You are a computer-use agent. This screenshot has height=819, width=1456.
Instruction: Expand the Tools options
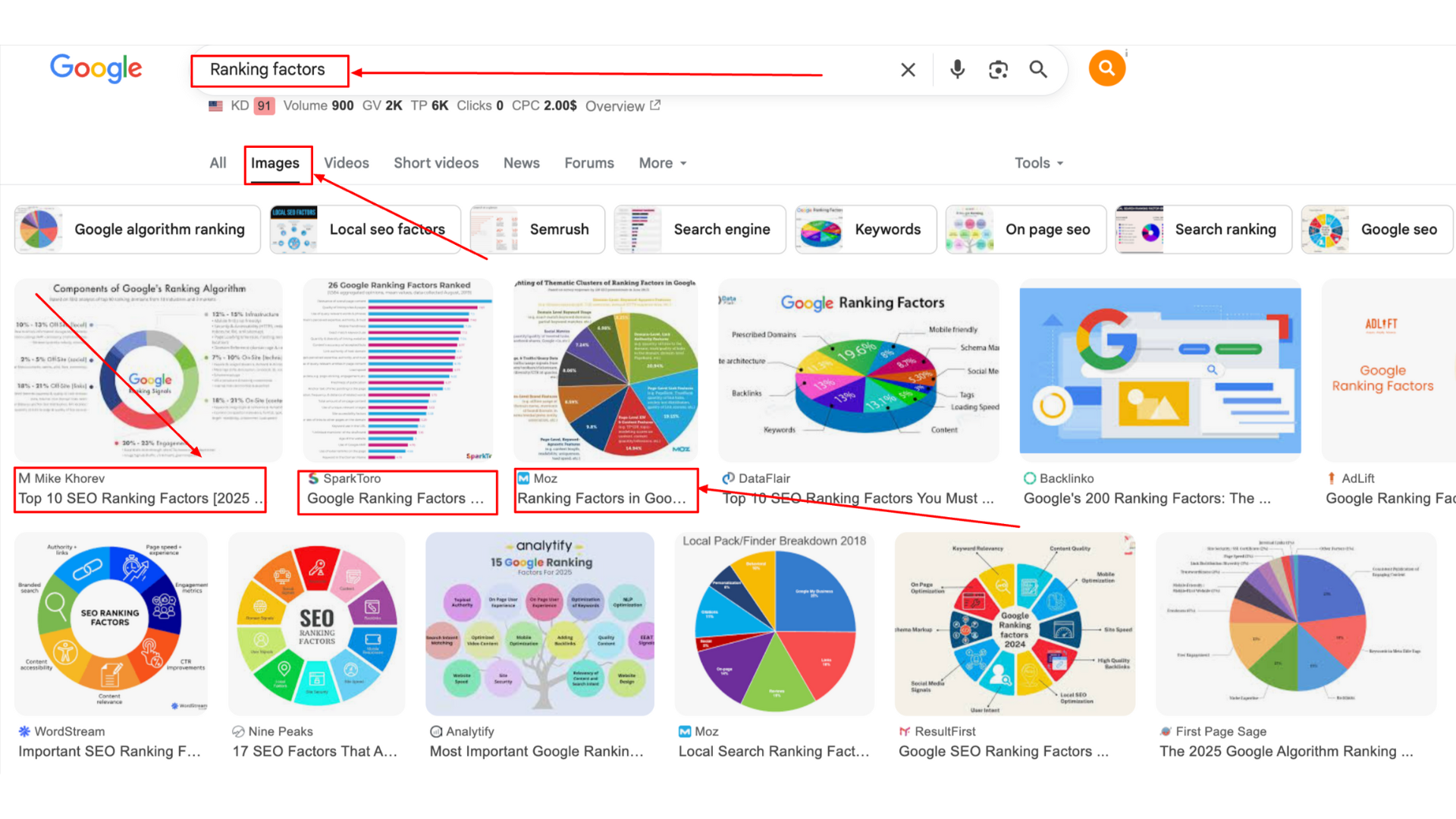1038,162
